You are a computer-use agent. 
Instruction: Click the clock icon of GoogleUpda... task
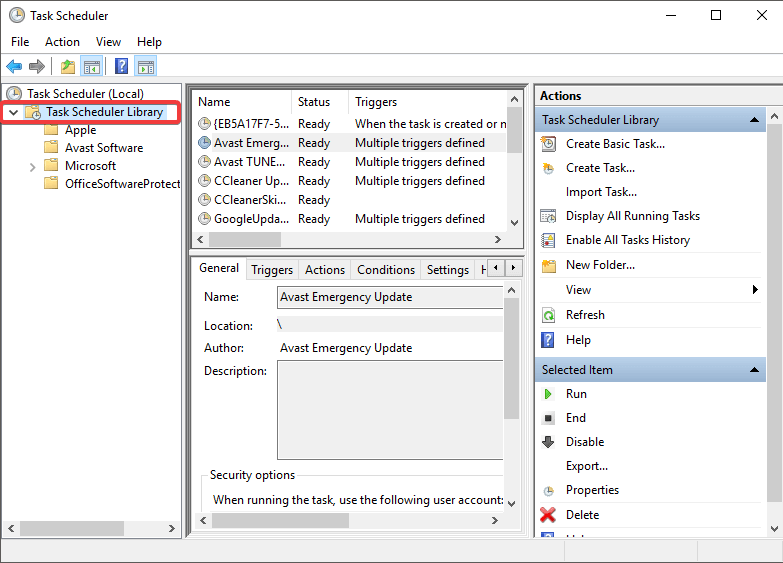point(204,218)
